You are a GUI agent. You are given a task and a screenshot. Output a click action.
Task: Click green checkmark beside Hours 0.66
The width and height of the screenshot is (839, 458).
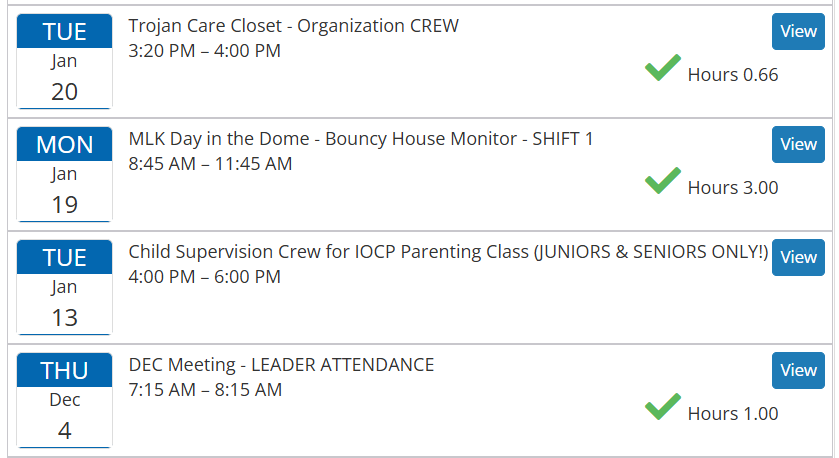[662, 70]
